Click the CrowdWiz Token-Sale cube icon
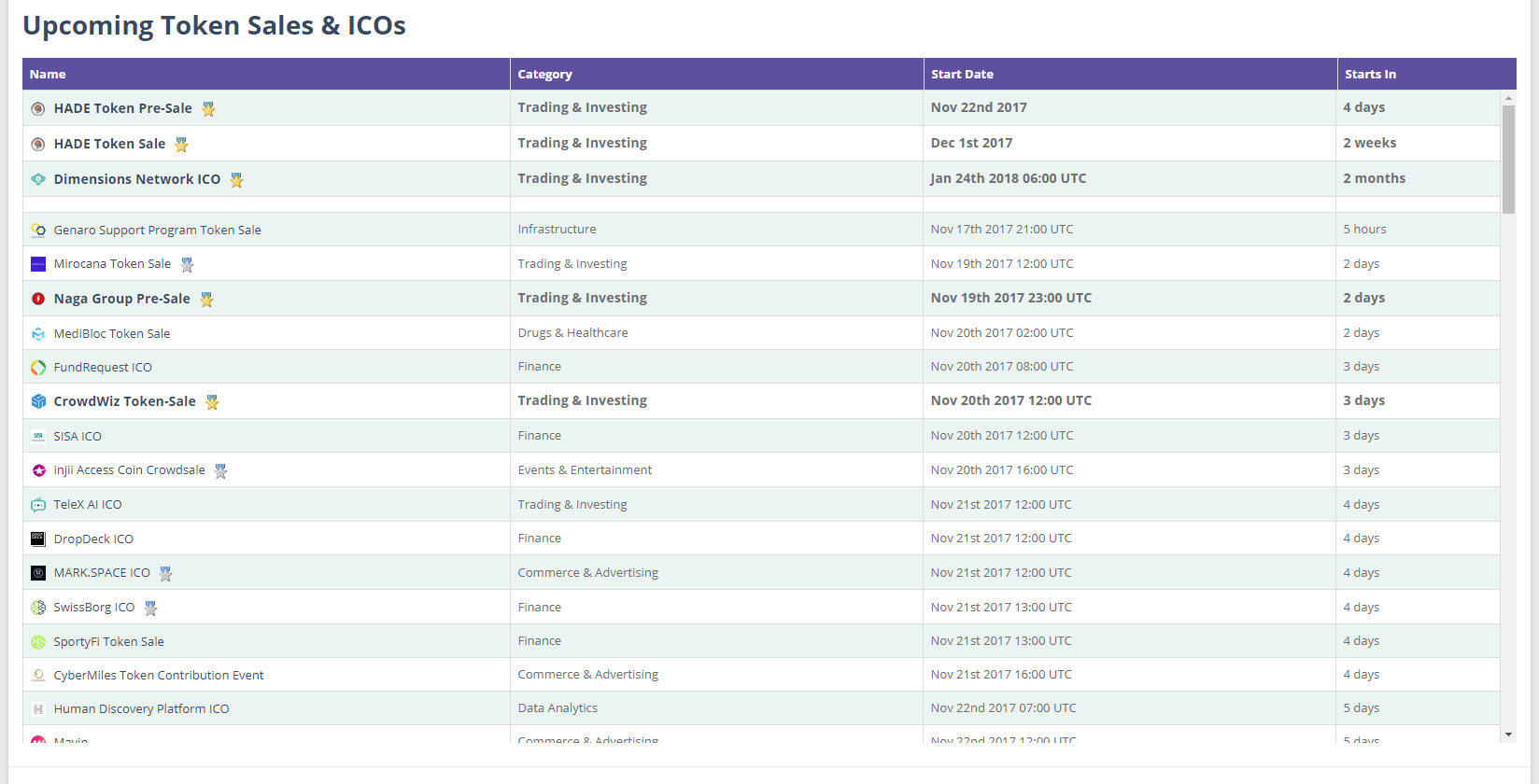The width and height of the screenshot is (1539, 784). tap(38, 401)
